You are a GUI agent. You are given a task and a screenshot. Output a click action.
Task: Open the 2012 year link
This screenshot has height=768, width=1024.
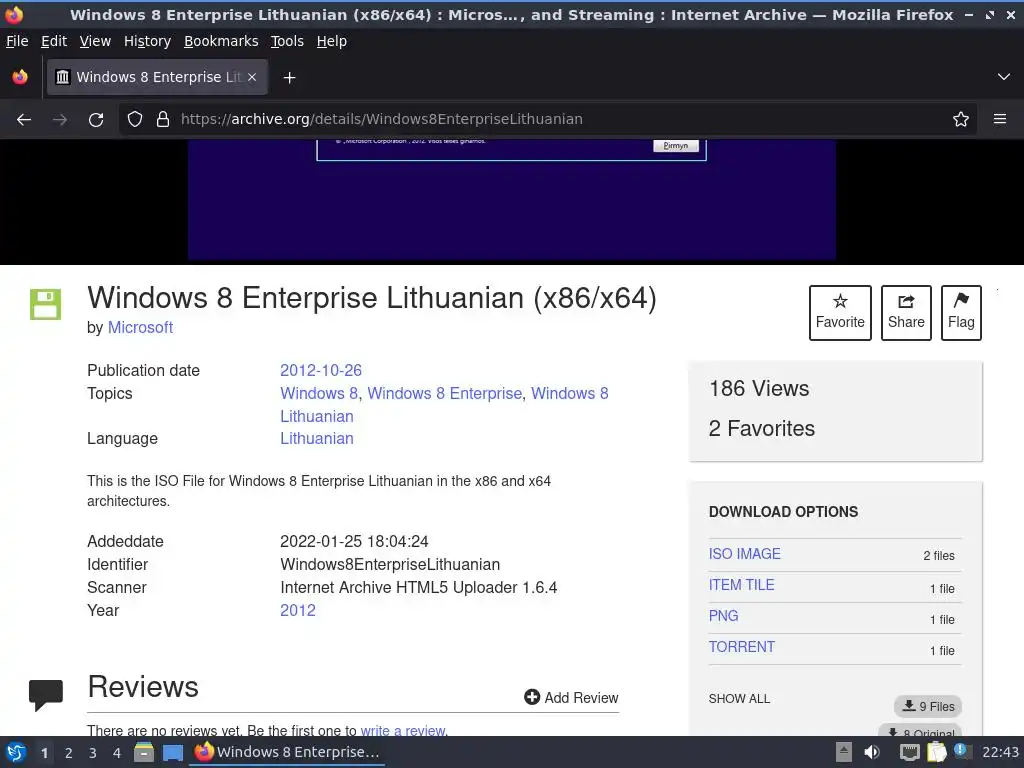click(298, 610)
